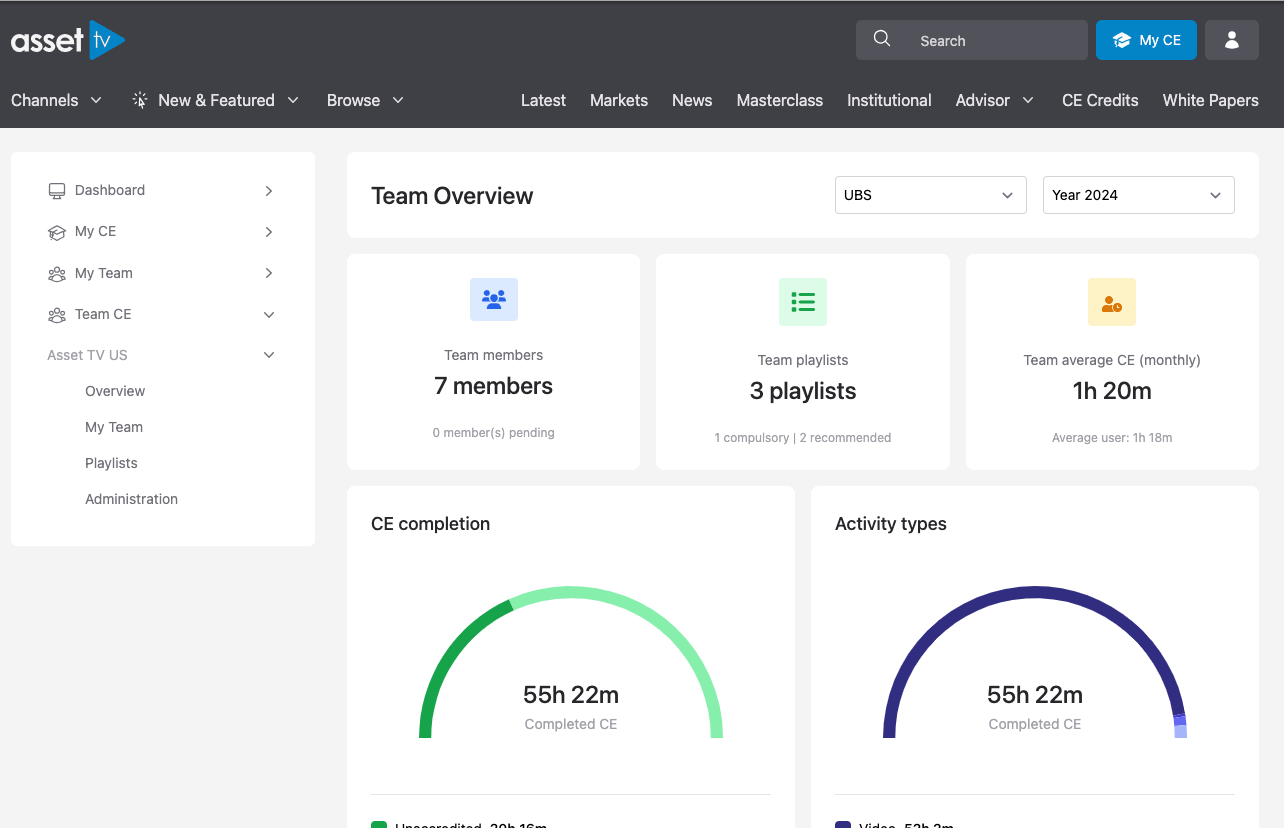Select Administration in the sidebar
The image size is (1284, 828).
tap(131, 499)
